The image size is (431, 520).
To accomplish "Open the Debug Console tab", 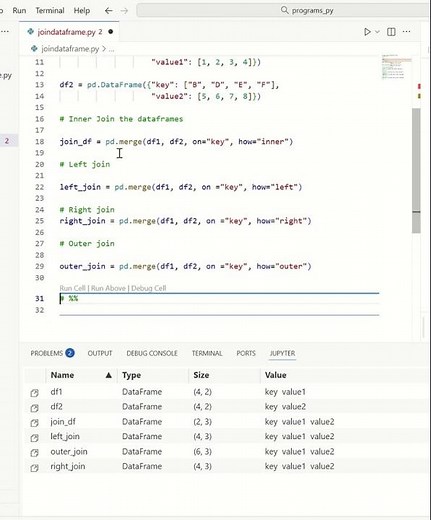I will (x=152, y=353).
